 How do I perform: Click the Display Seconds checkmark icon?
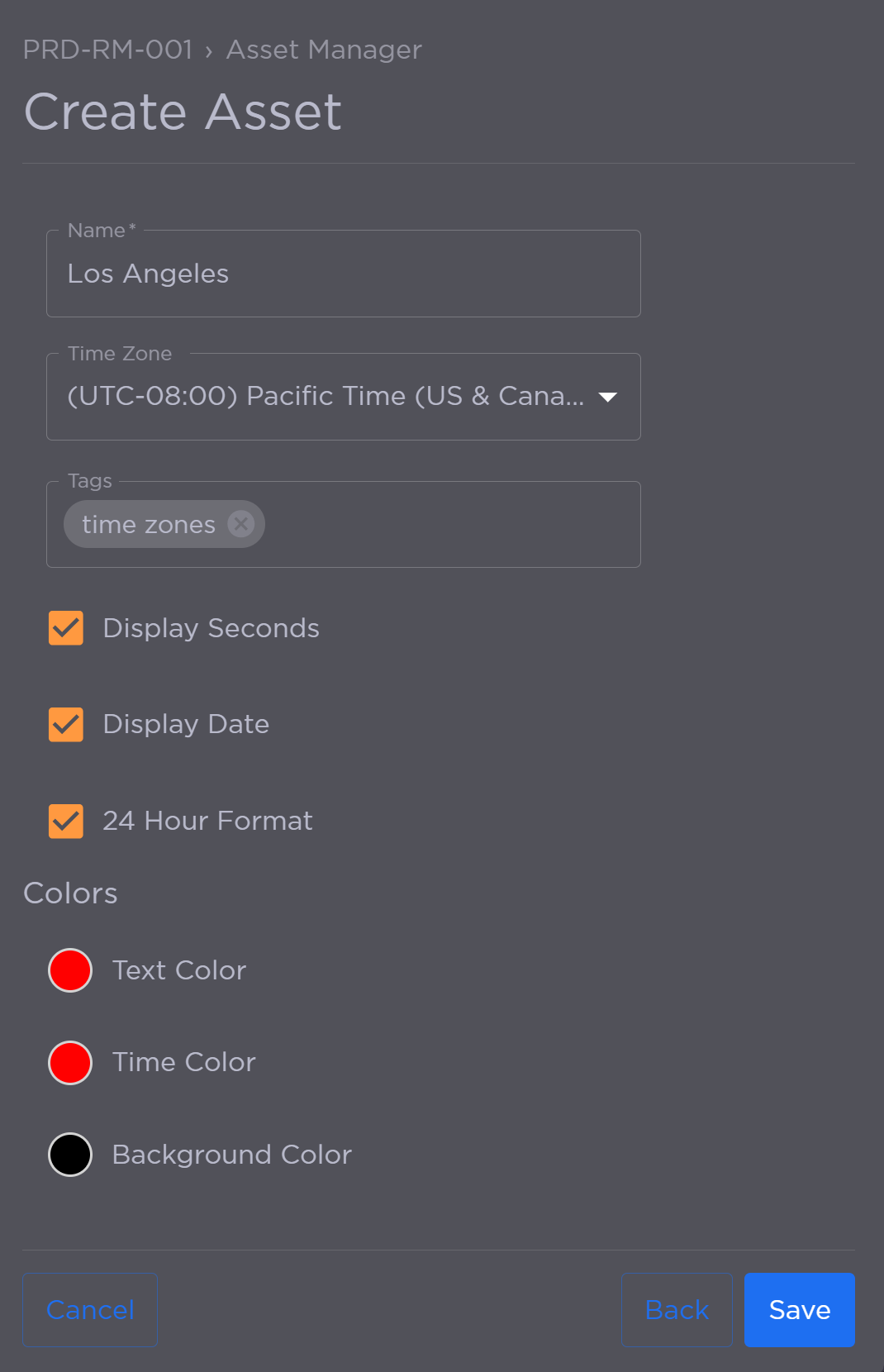click(65, 628)
